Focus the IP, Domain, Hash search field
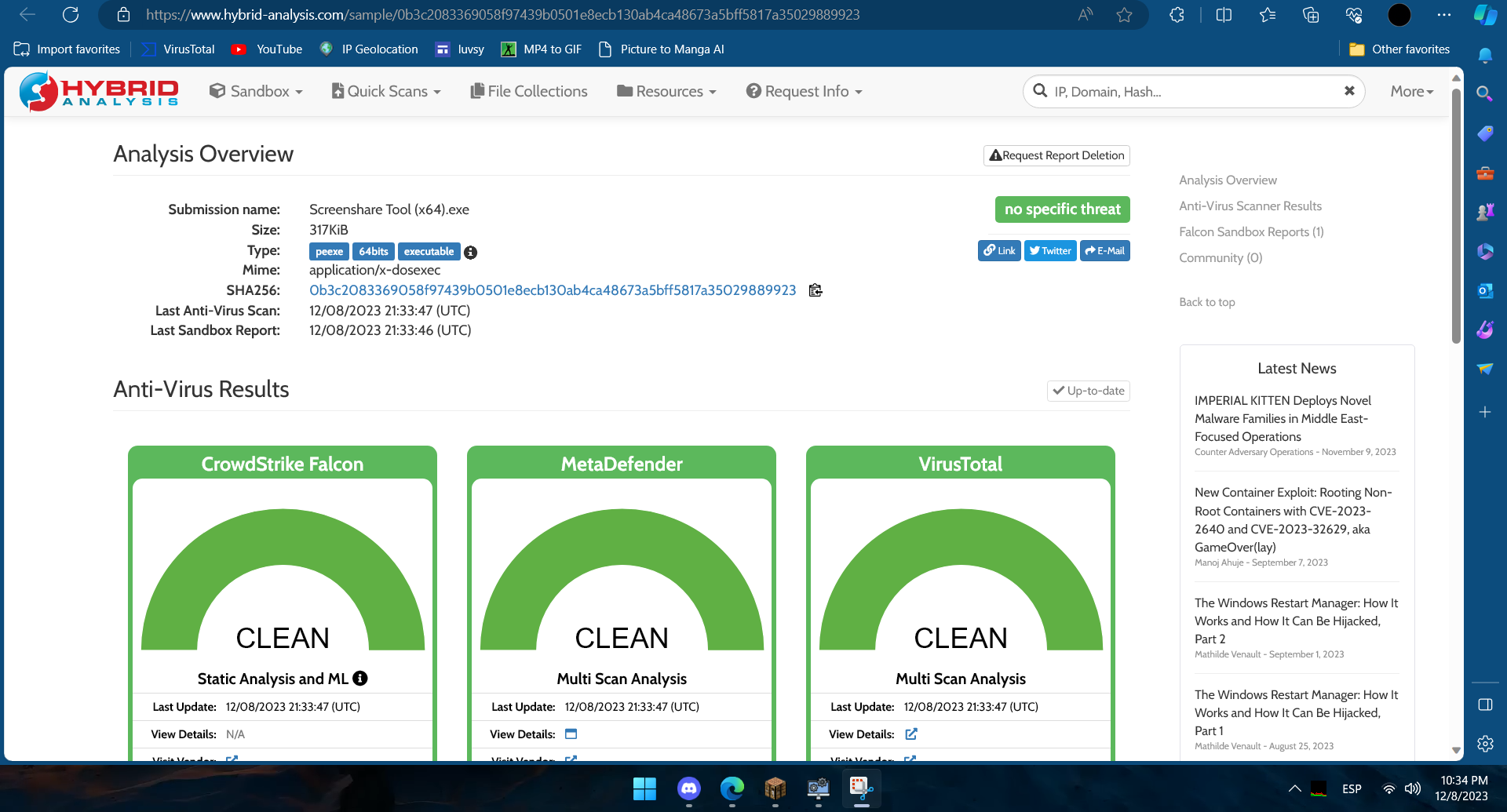The height and width of the screenshot is (812, 1507). [x=1193, y=91]
